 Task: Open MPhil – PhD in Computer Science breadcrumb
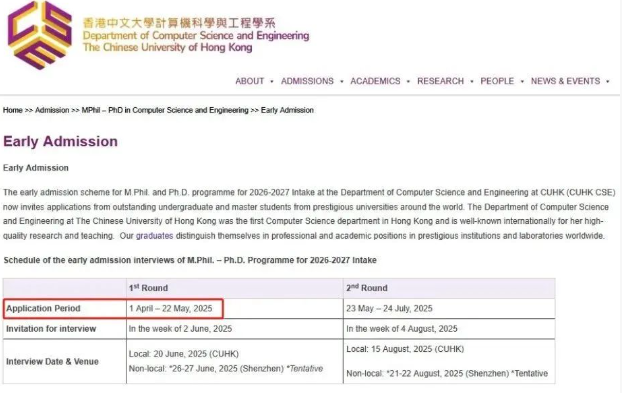pyautogui.click(x=165, y=110)
